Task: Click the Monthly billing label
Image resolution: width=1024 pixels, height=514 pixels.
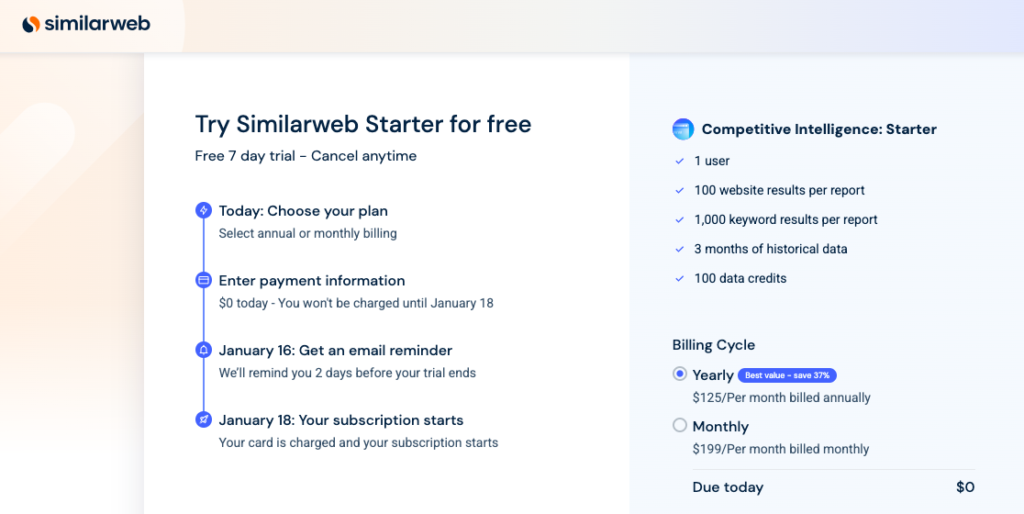Action: pyautogui.click(x=721, y=427)
